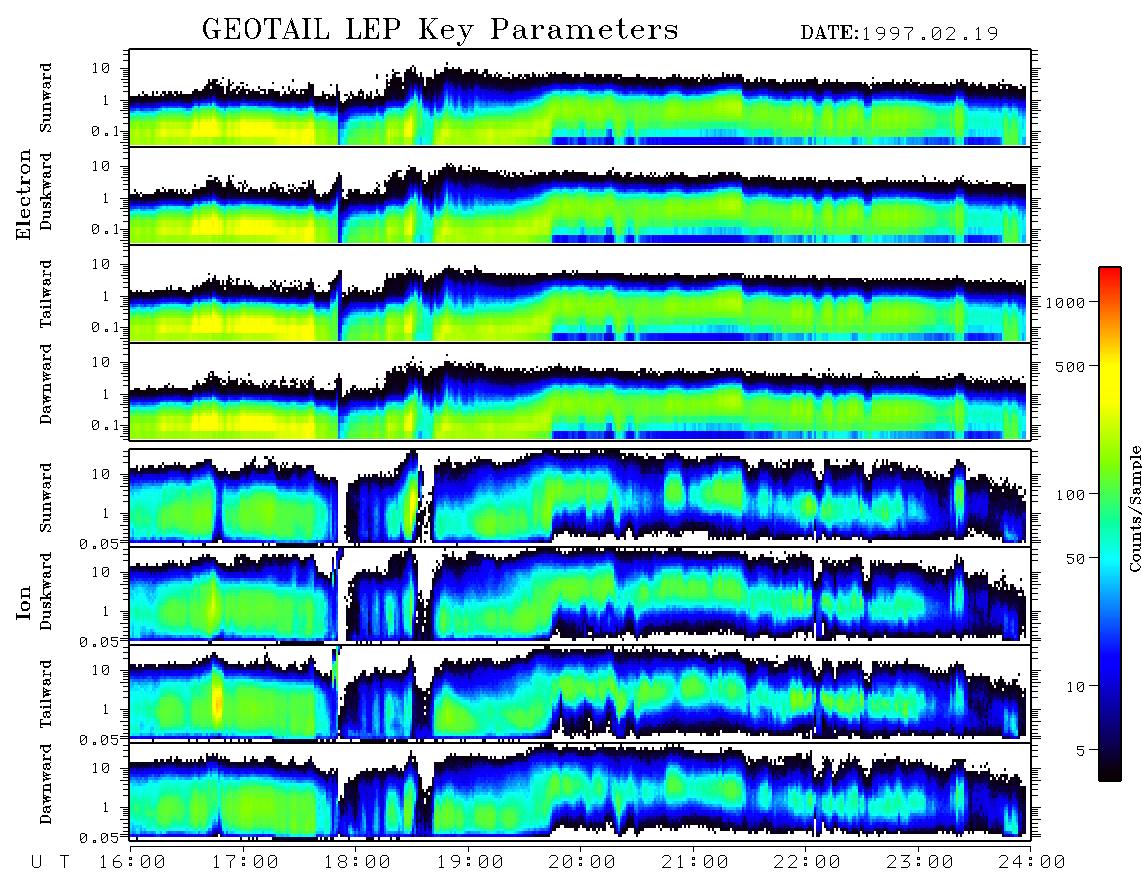
Task: Click the 16:00 time tick label
Action: click(x=132, y=862)
